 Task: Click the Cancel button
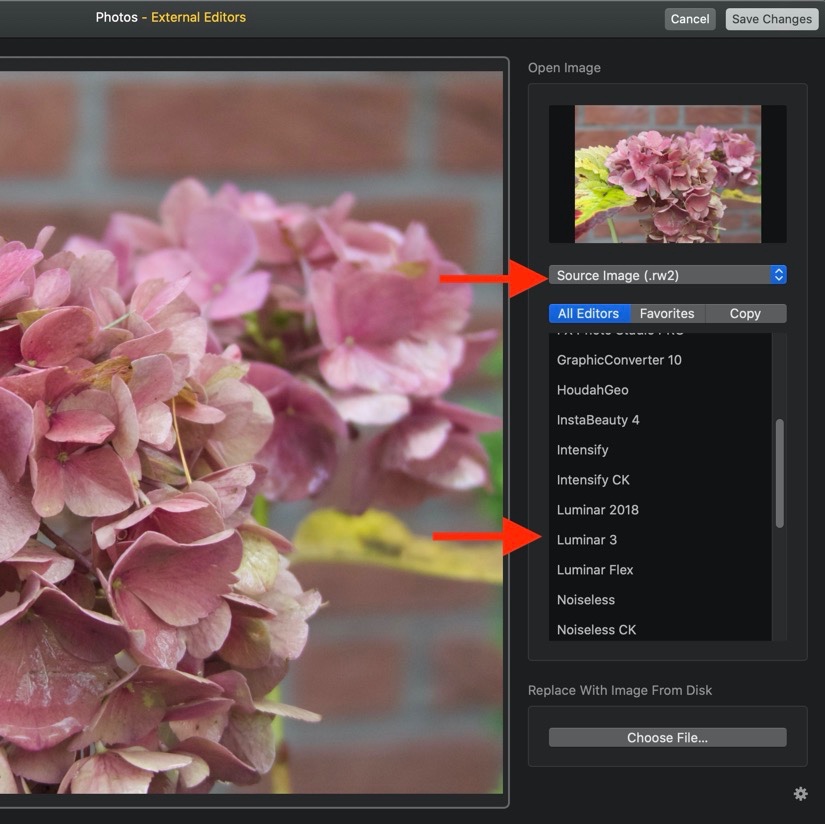click(x=690, y=19)
